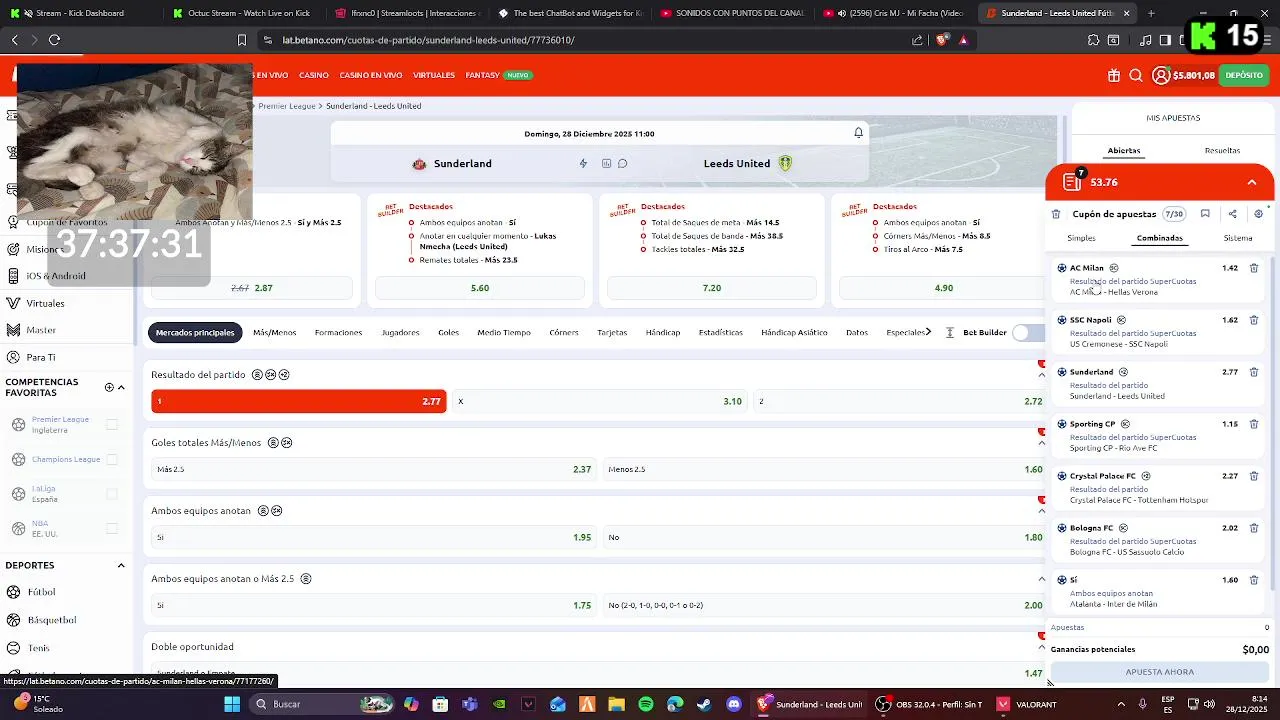The image size is (1280, 720).
Task: Open Casino en Vivo menu item
Action: 371,75
